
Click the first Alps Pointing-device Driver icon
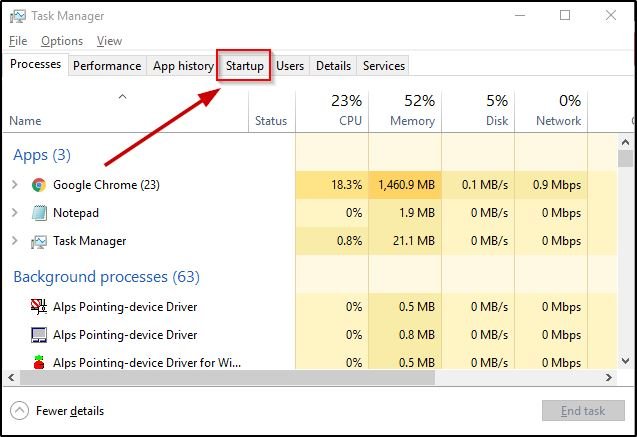(39, 307)
